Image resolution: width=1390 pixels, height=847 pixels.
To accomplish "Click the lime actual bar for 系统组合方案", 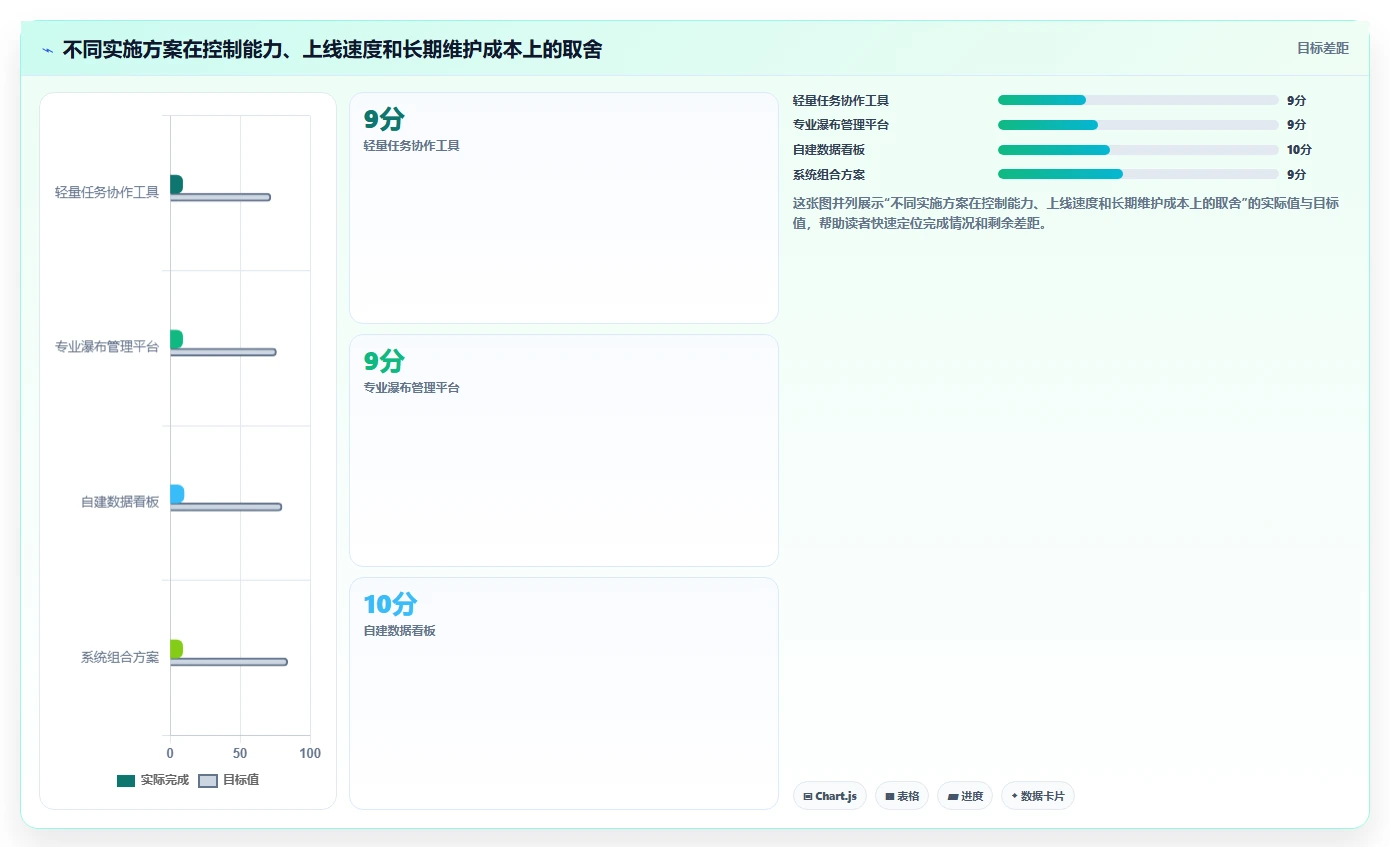I will pos(177,649).
